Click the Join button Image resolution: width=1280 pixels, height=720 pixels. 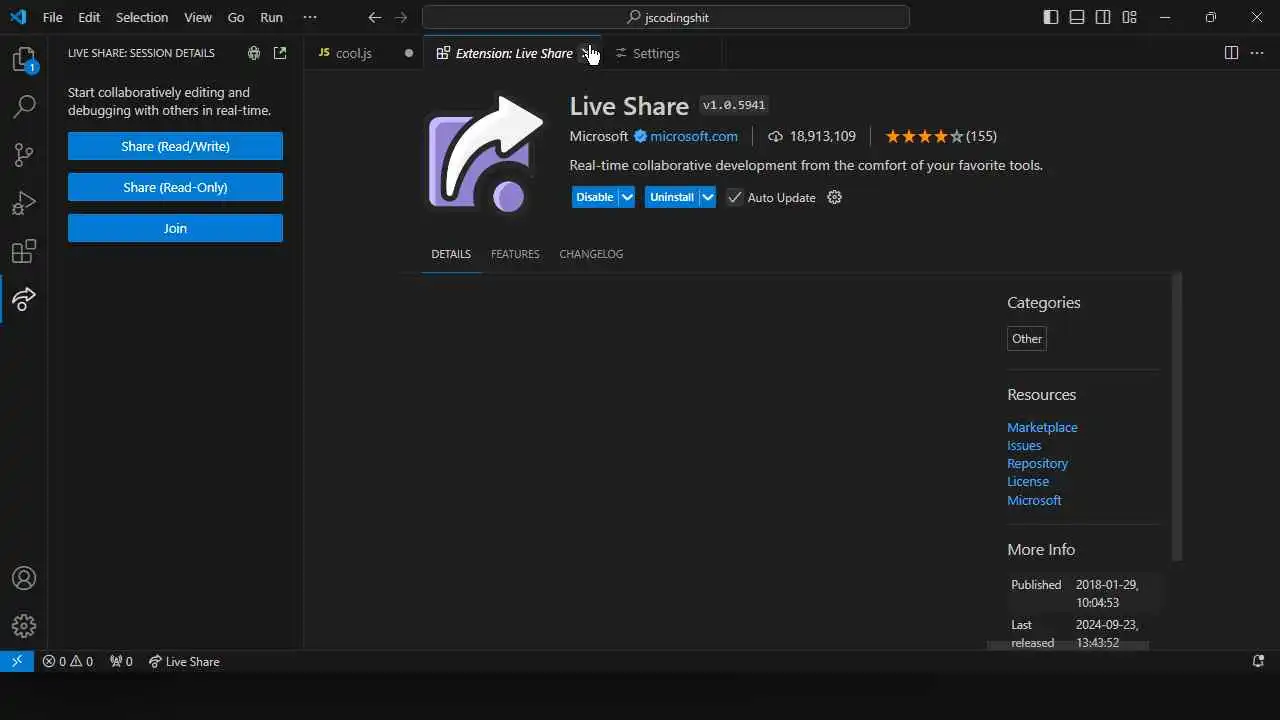click(175, 228)
